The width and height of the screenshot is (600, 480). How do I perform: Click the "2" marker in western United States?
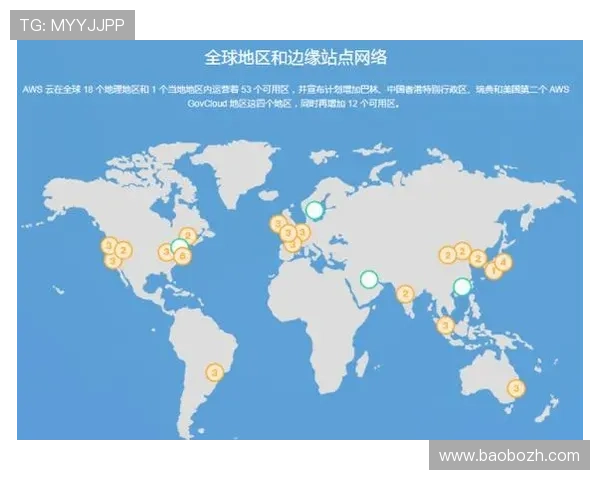tap(123, 251)
